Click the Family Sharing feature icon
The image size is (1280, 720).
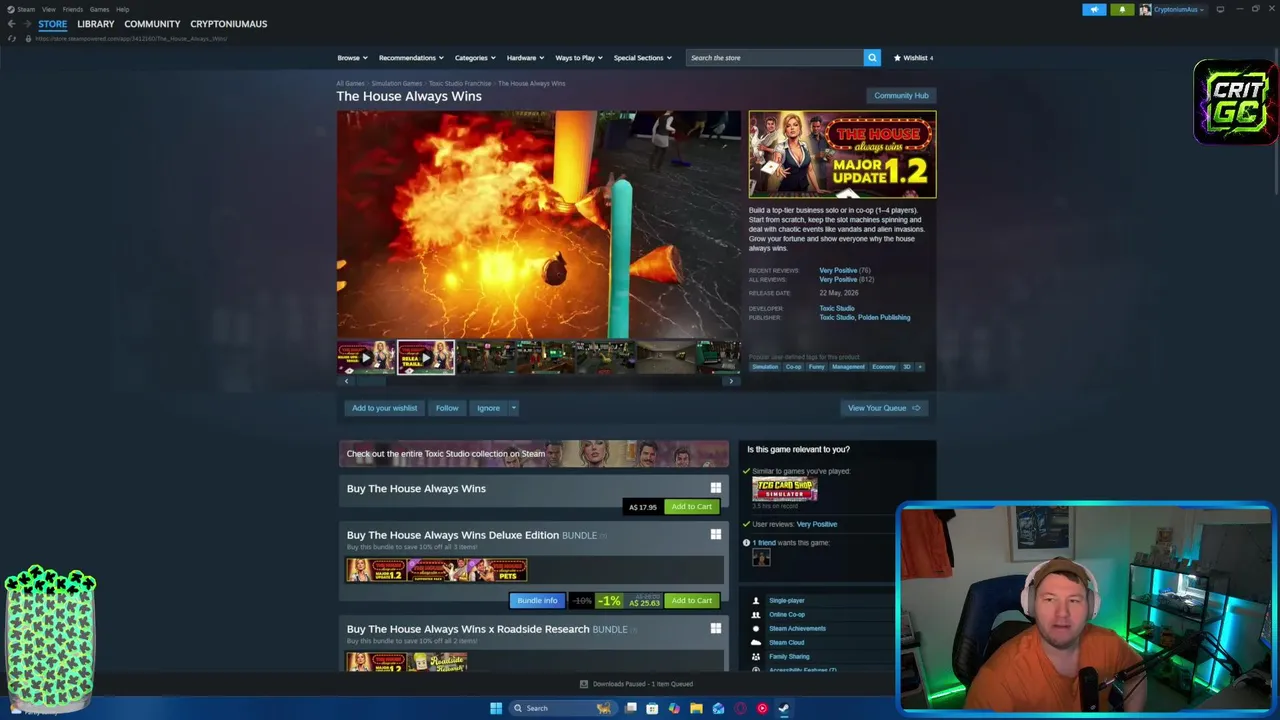pos(756,657)
